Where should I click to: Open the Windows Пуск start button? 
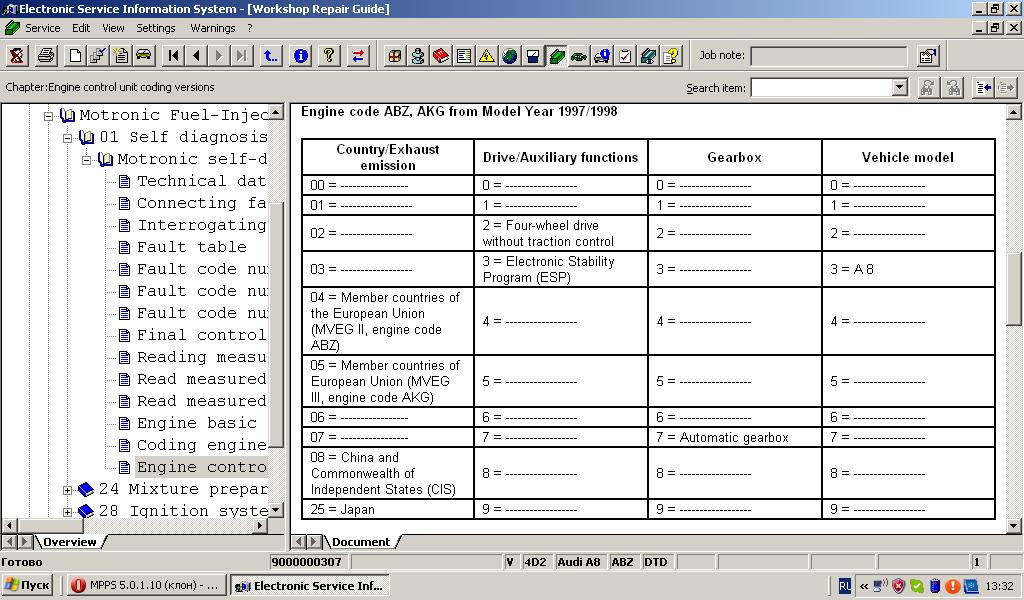(28, 586)
